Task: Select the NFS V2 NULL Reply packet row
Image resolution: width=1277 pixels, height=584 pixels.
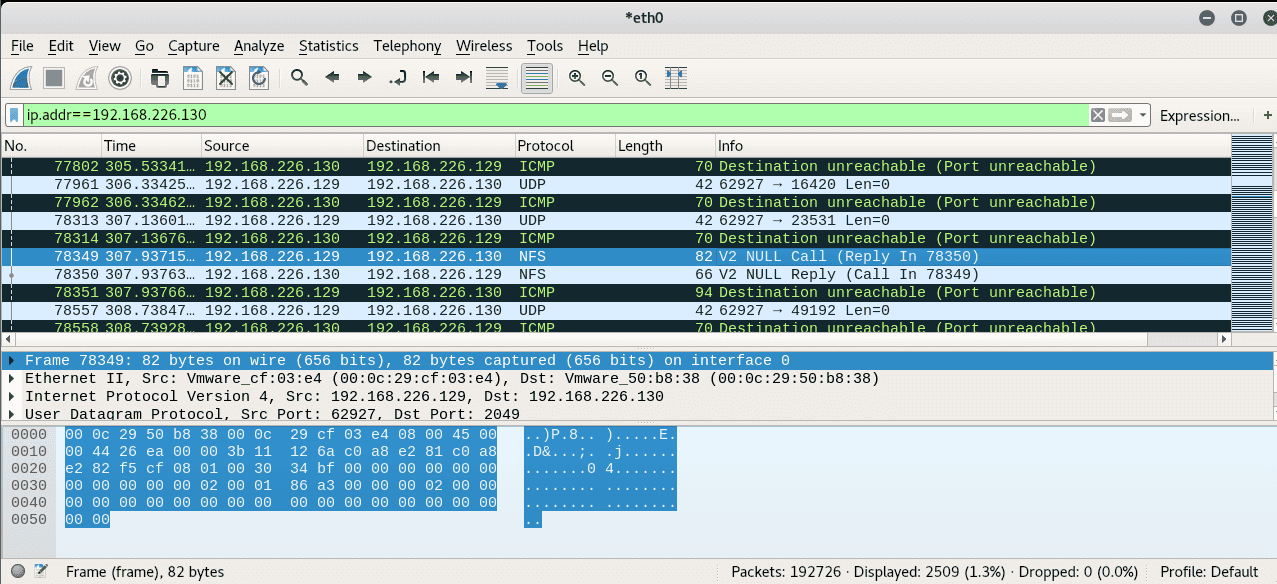Action: point(400,274)
